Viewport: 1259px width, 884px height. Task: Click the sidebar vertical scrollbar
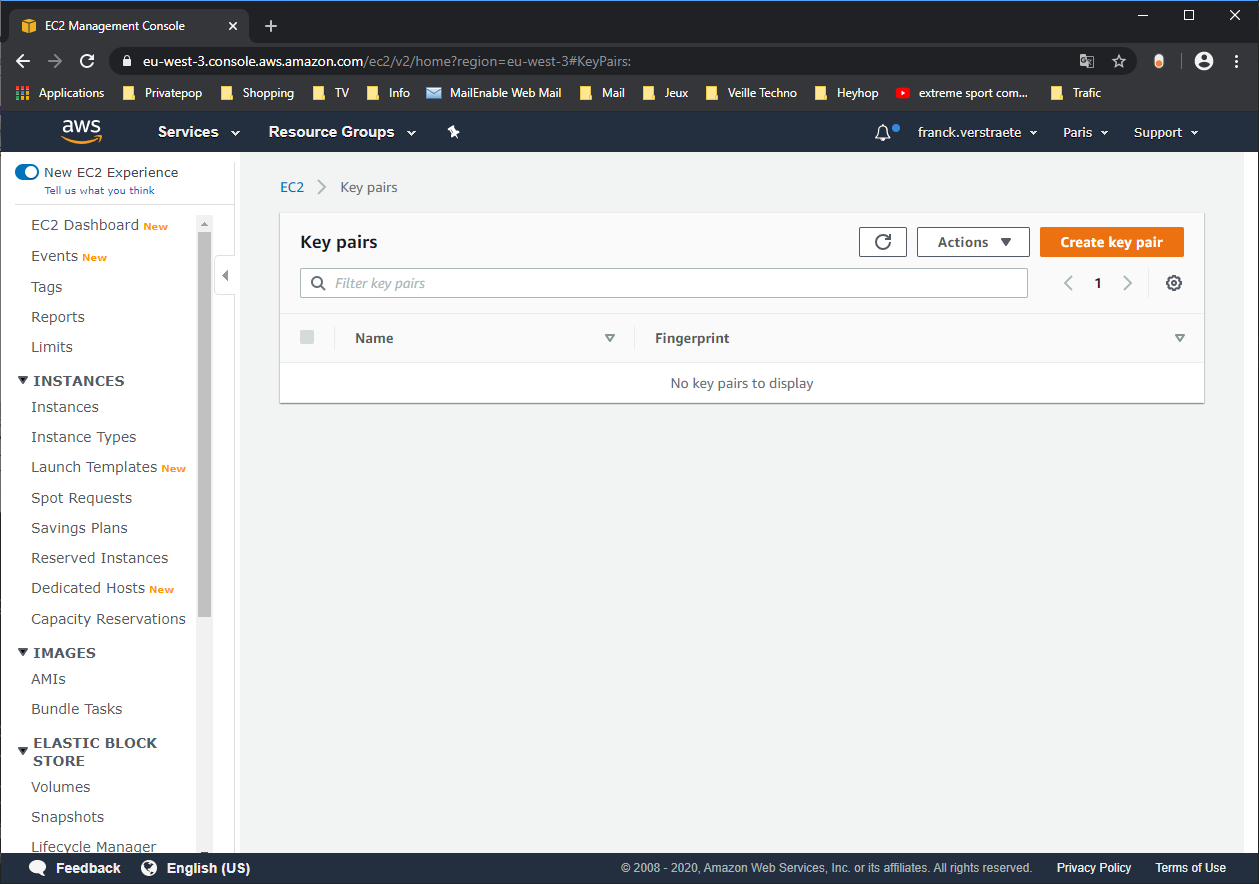pyautogui.click(x=205, y=425)
